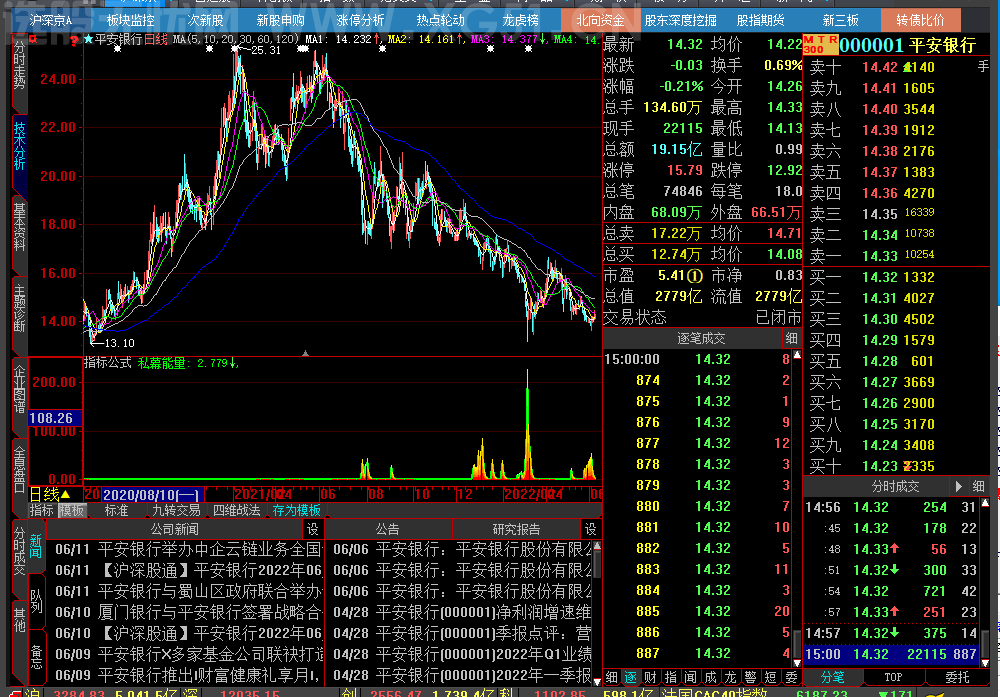
Task: Open the 股东深度挖掘 tab
Action: pyautogui.click(x=680, y=20)
